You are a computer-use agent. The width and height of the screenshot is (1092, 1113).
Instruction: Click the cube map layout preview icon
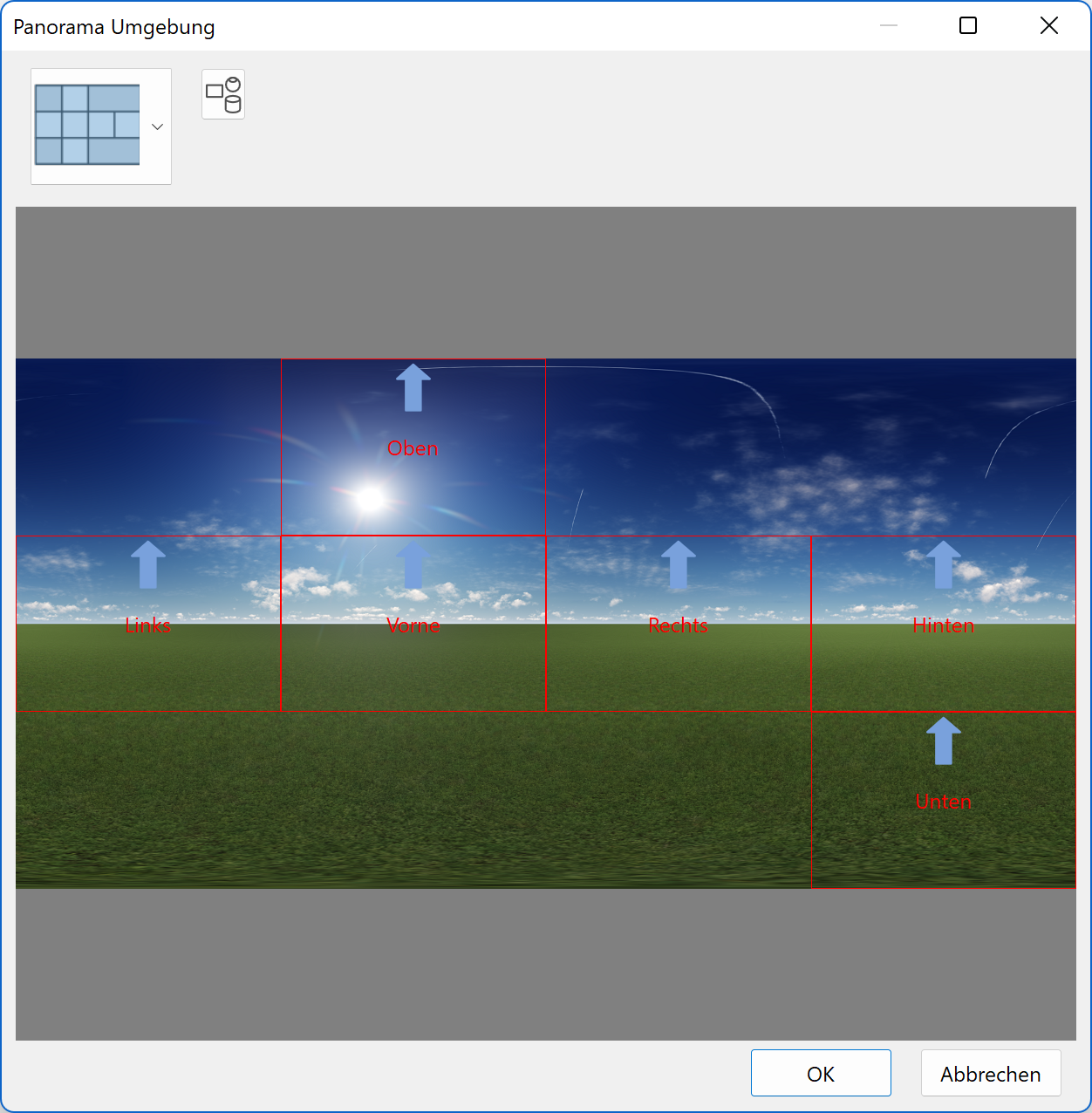click(86, 126)
